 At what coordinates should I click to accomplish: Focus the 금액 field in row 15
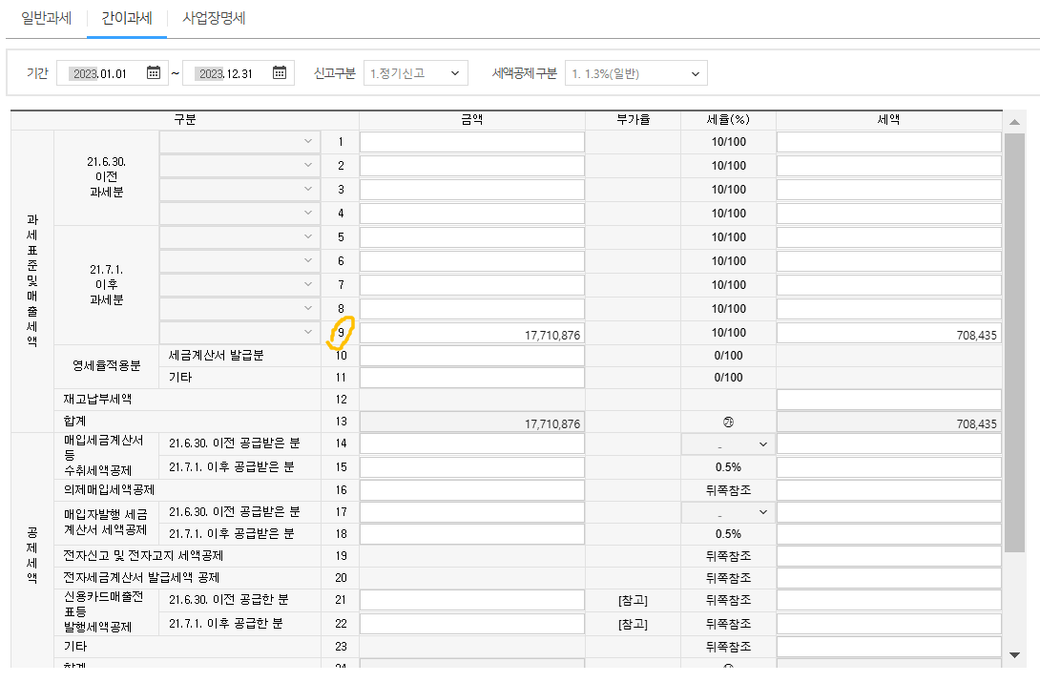point(472,468)
